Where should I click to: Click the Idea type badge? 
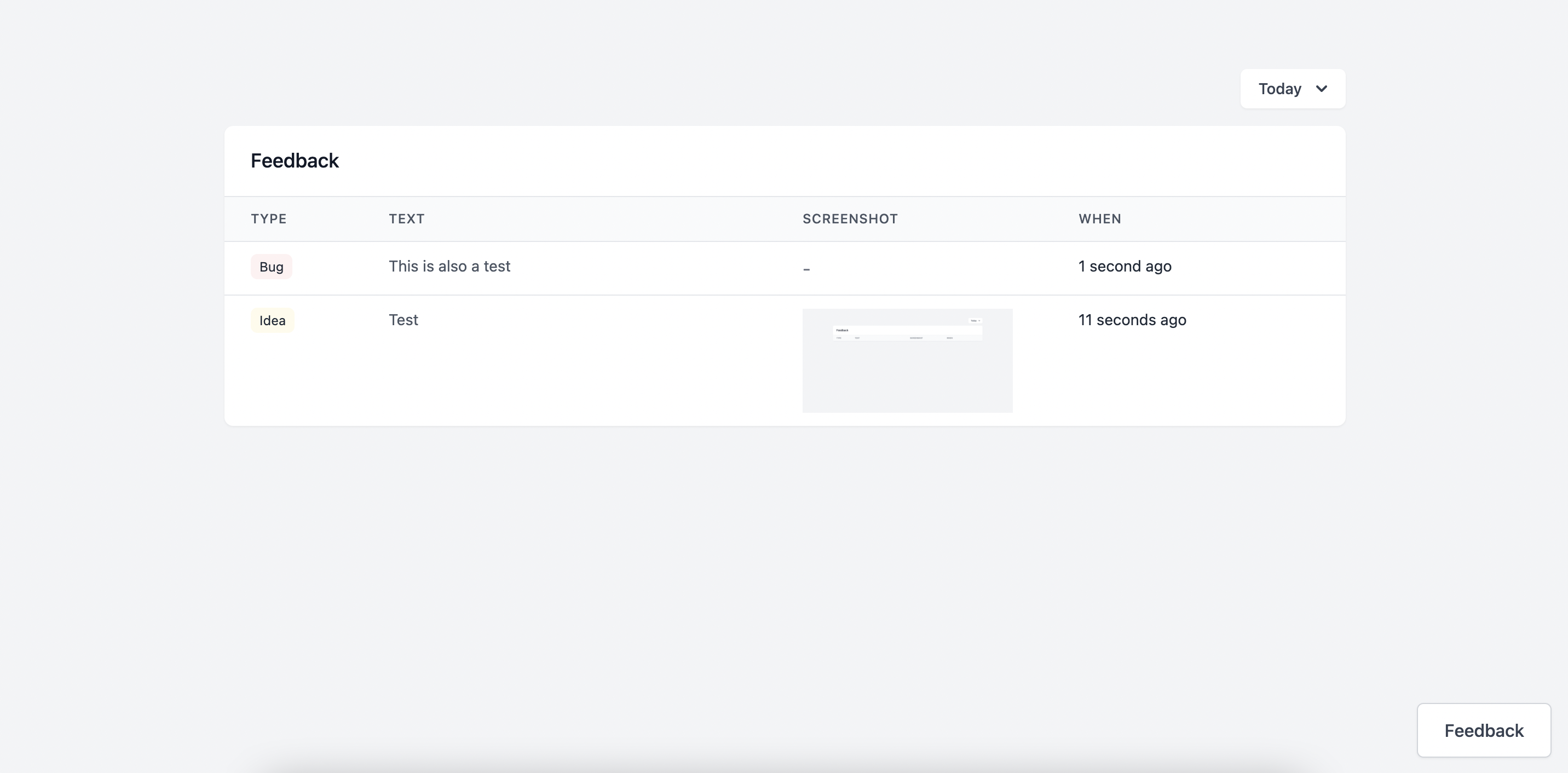click(272, 320)
